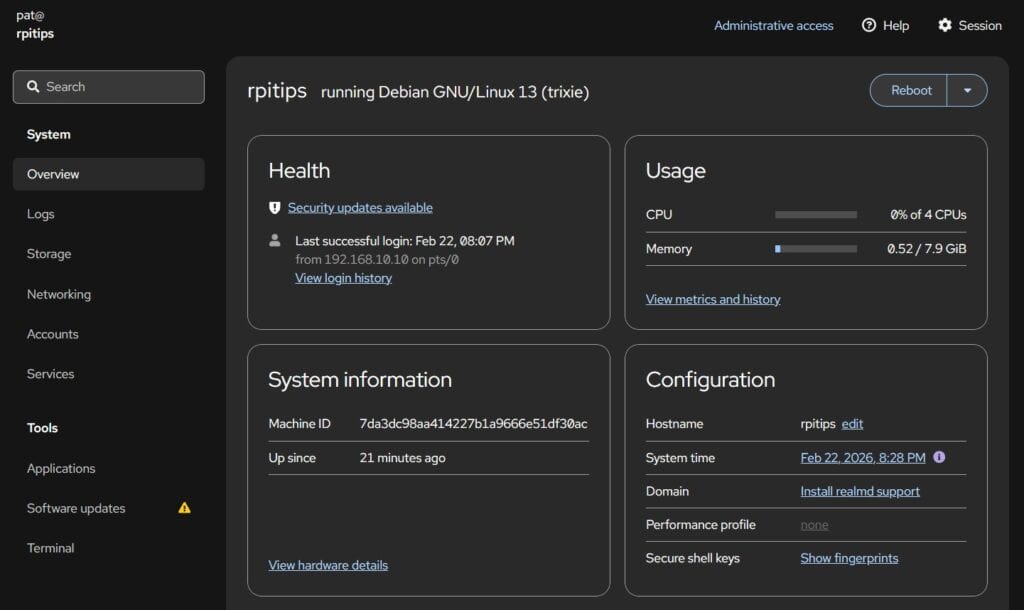The height and width of the screenshot is (610, 1024).
Task: Open View login history link
Action: pyautogui.click(x=343, y=278)
